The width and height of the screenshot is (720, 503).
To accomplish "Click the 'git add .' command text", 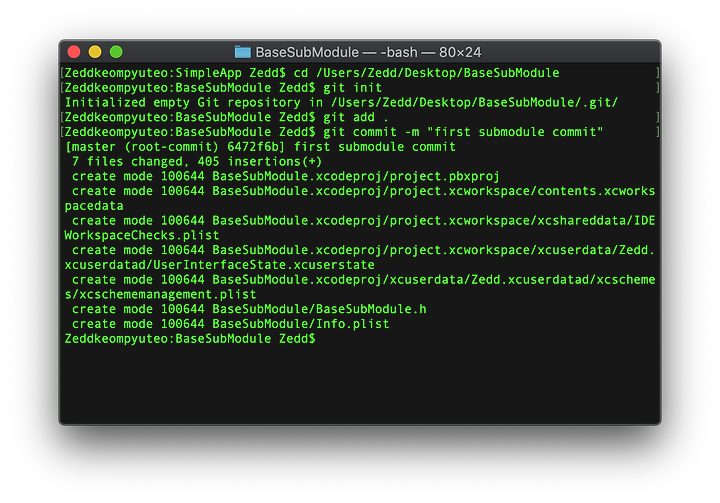I will [356, 117].
